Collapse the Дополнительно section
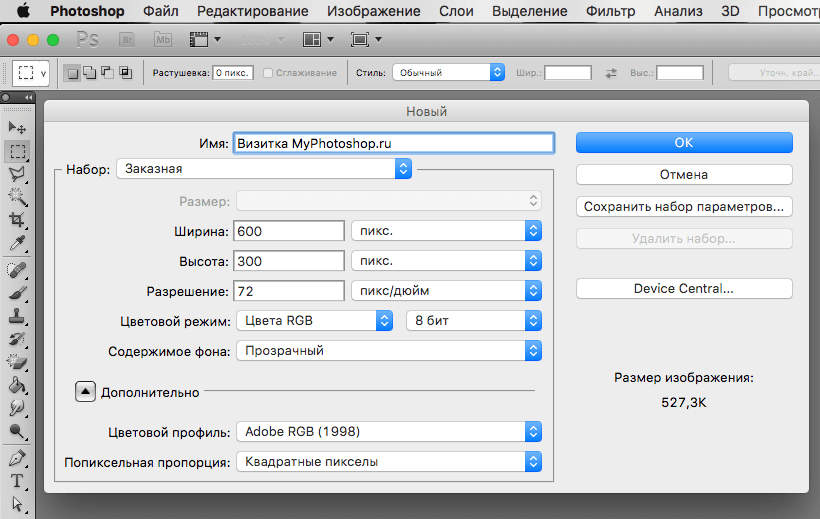 [x=85, y=392]
